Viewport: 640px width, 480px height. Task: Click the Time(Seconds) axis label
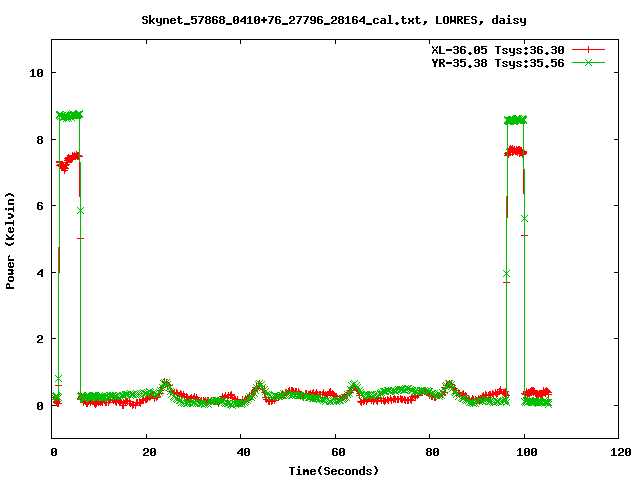click(x=333, y=471)
